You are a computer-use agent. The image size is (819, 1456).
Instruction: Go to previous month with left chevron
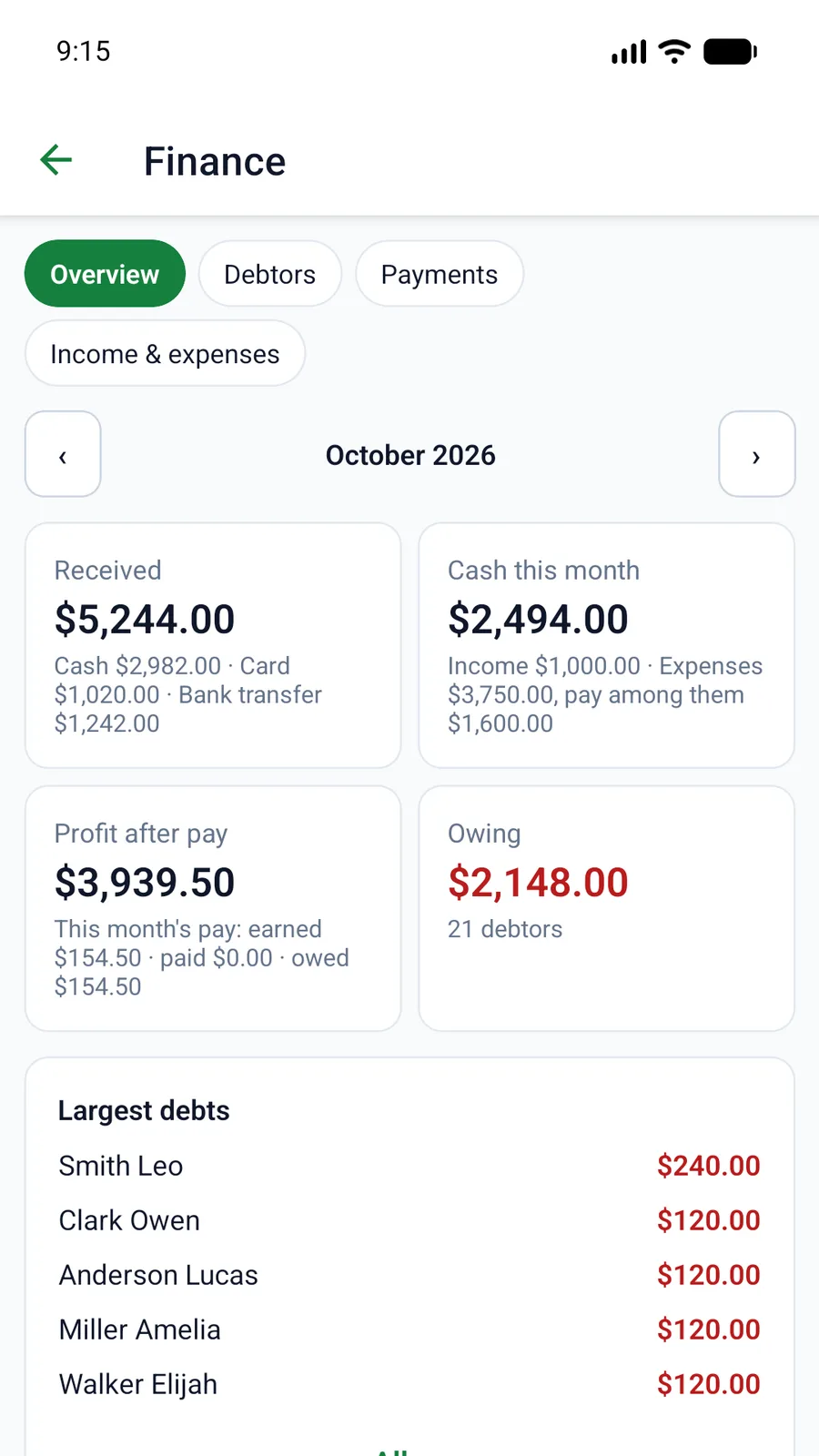tap(63, 454)
